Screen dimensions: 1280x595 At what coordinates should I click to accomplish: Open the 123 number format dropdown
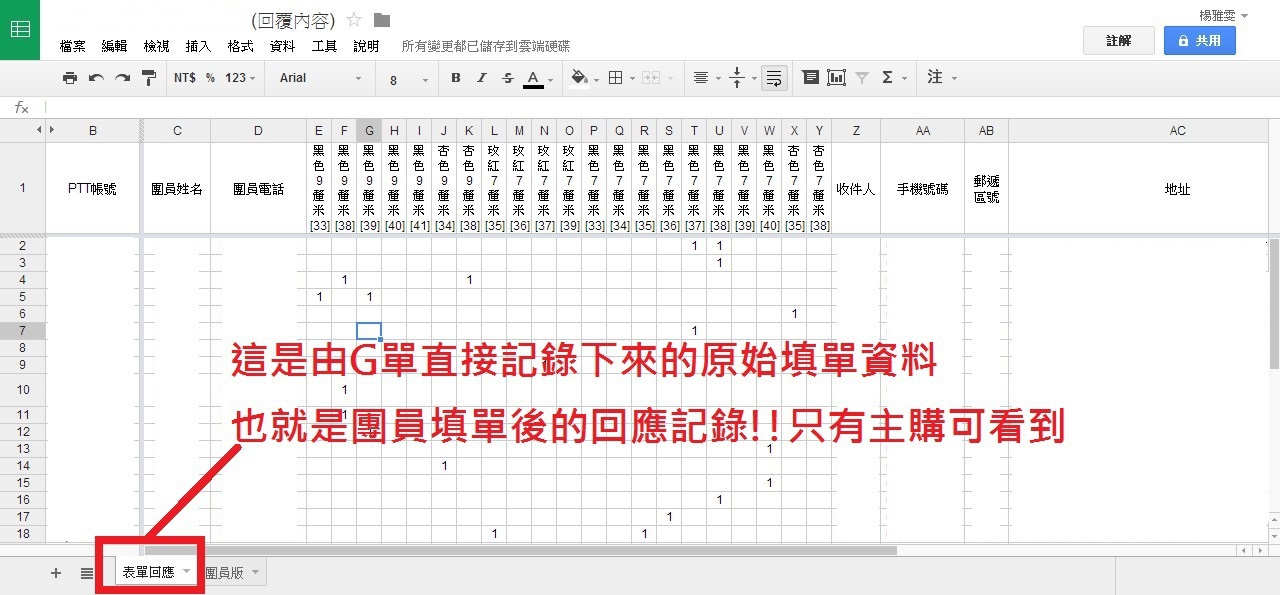click(x=240, y=78)
